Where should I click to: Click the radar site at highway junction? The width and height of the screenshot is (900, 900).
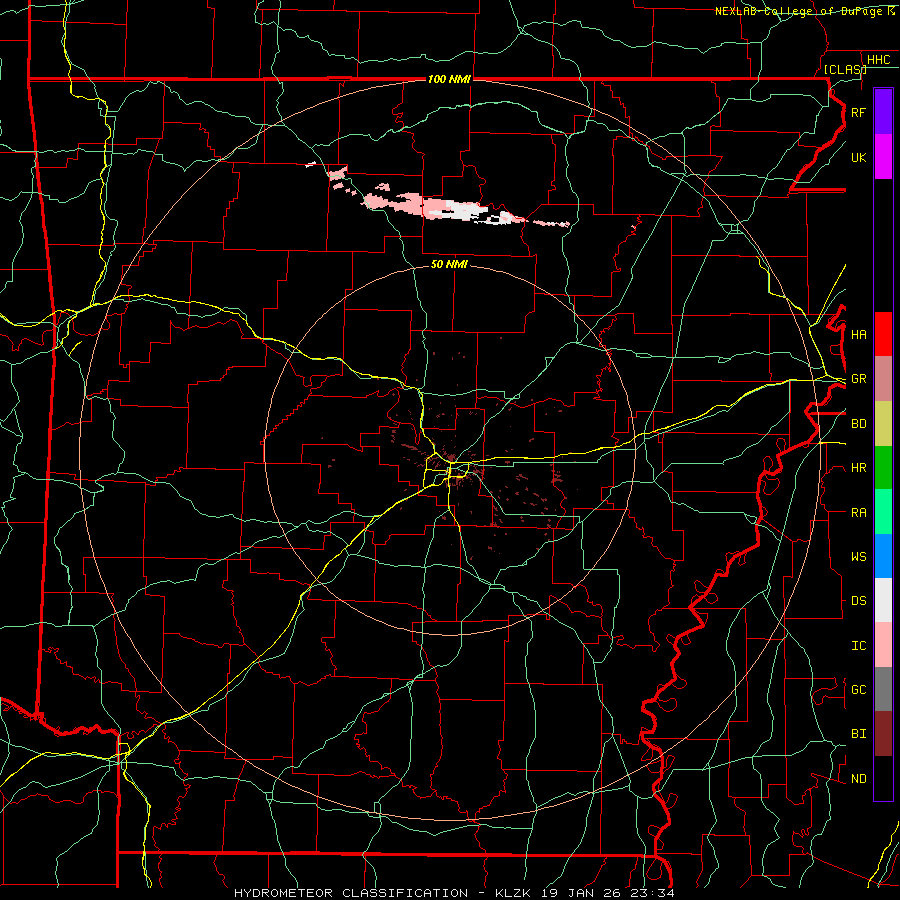click(x=449, y=464)
